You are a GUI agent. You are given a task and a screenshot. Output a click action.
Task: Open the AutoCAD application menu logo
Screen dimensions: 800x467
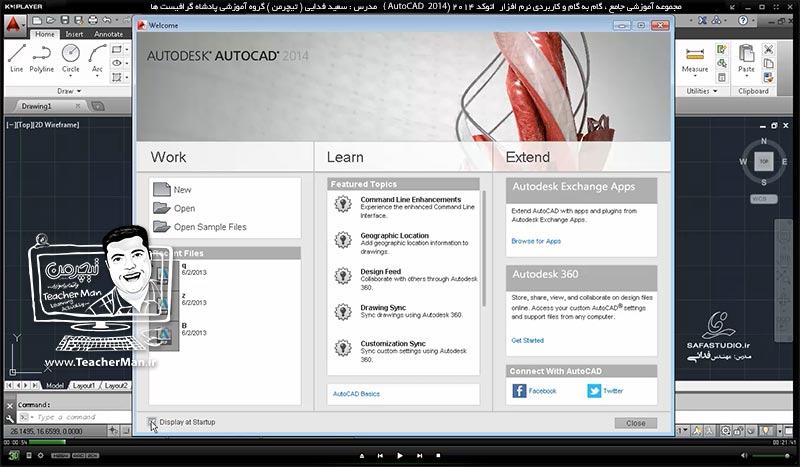[x=13, y=24]
